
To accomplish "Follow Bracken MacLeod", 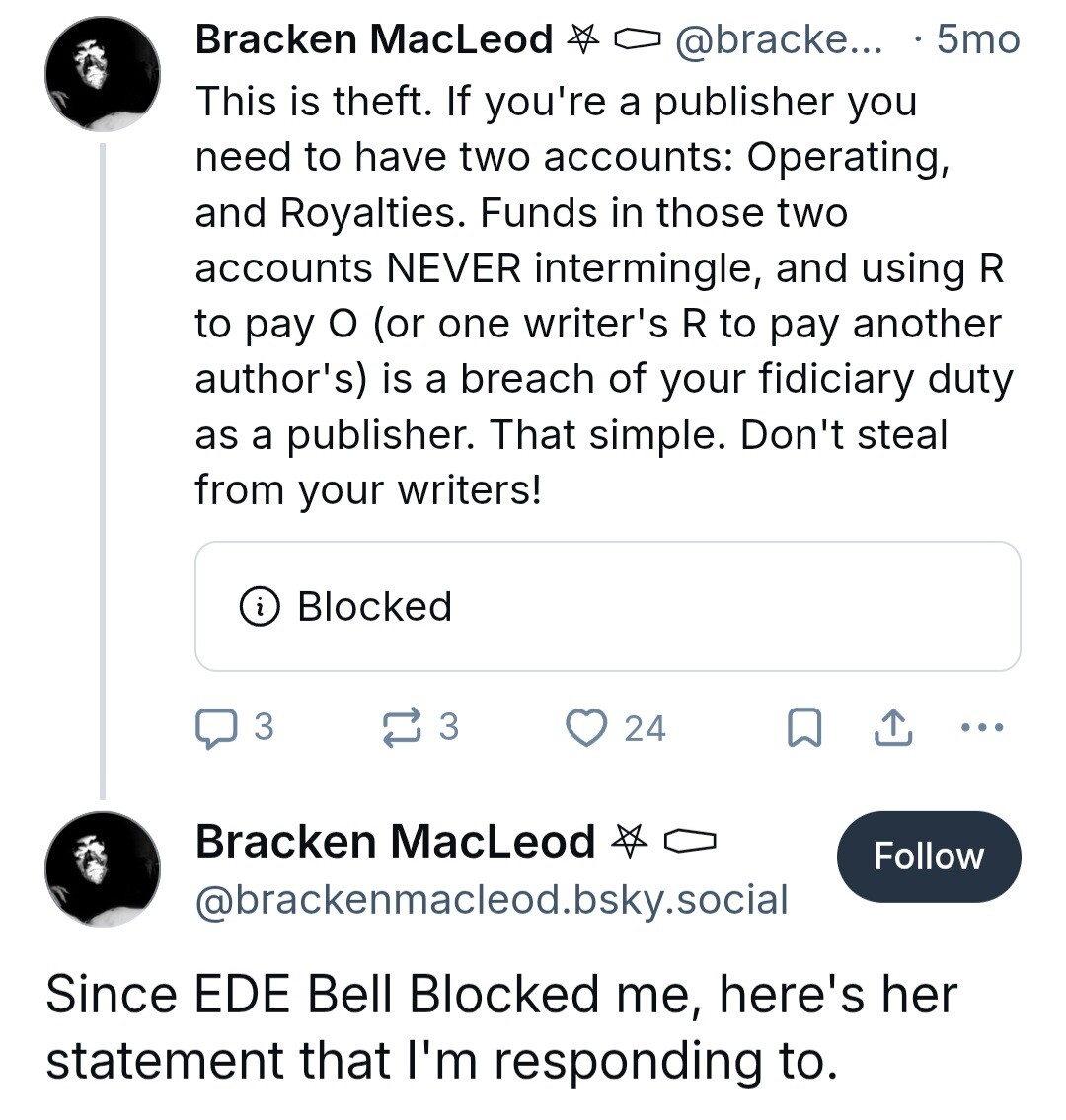I will click(928, 857).
